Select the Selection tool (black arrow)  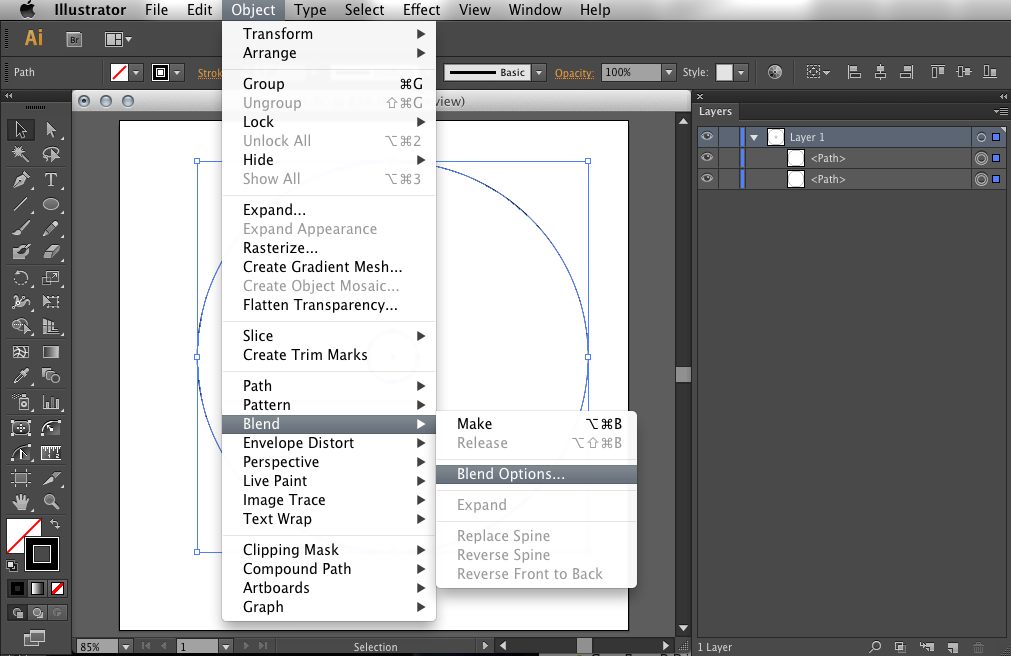point(21,130)
